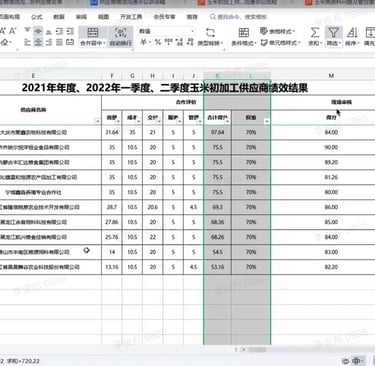Open the 单元格样式 cell style menu
375x366 pixels.
click(280, 43)
